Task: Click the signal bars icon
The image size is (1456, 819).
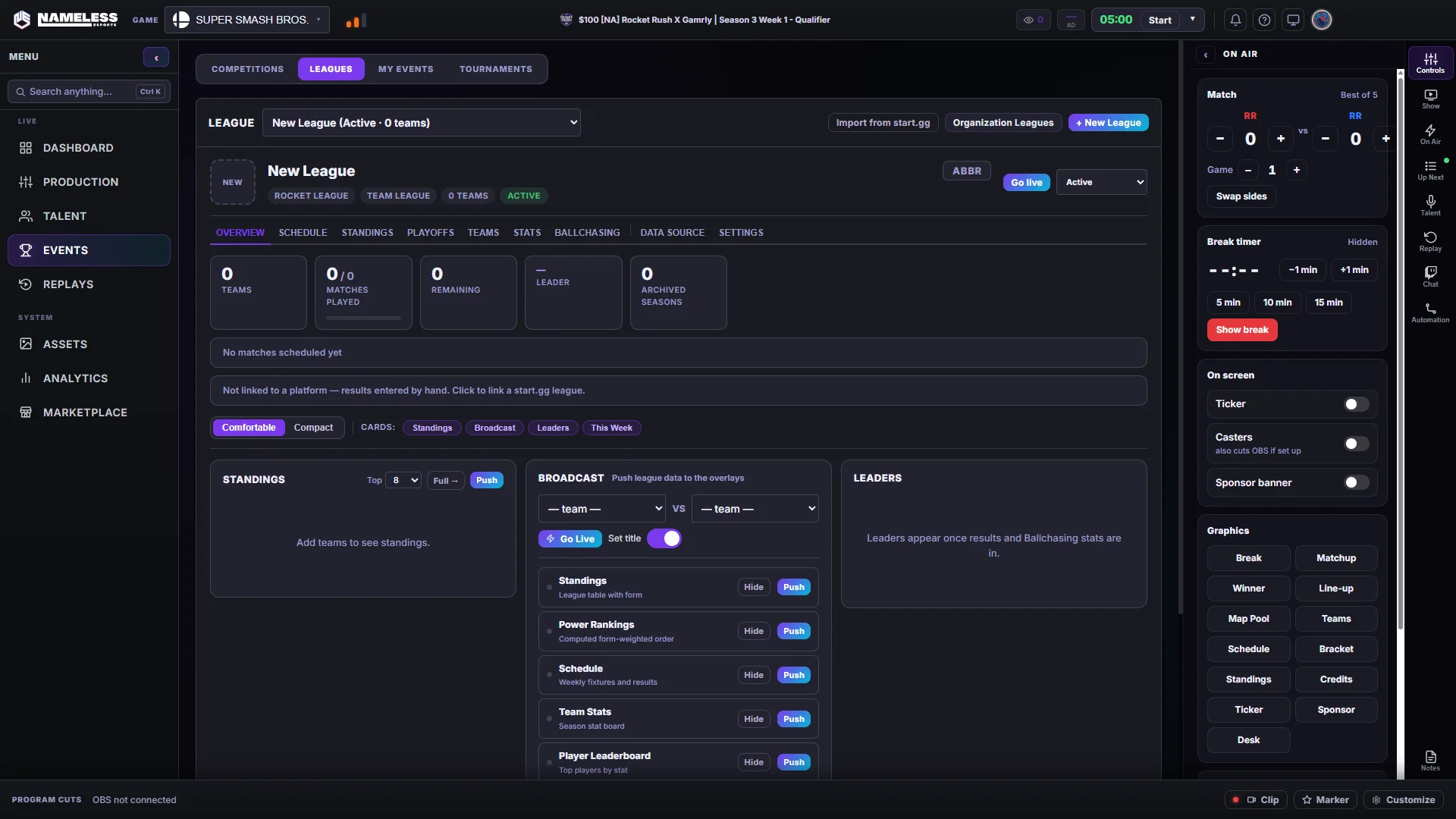Action: [356, 20]
